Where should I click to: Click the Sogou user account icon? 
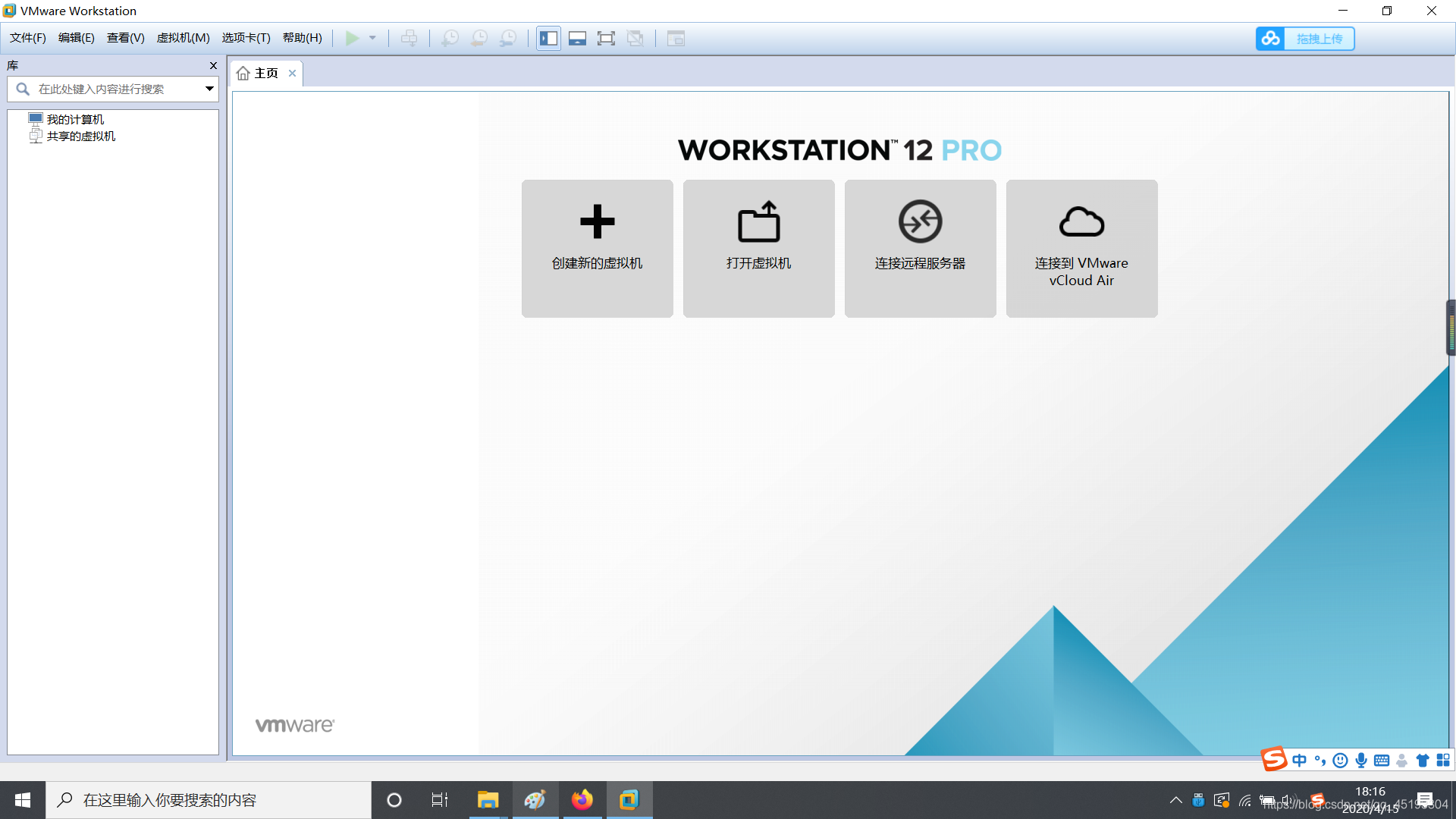coord(1402,760)
